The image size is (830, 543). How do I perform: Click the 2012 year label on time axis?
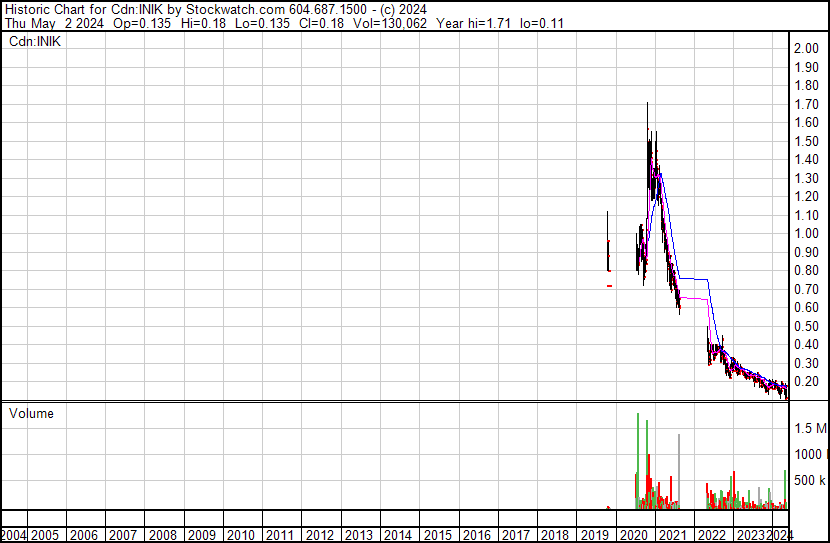click(320, 536)
